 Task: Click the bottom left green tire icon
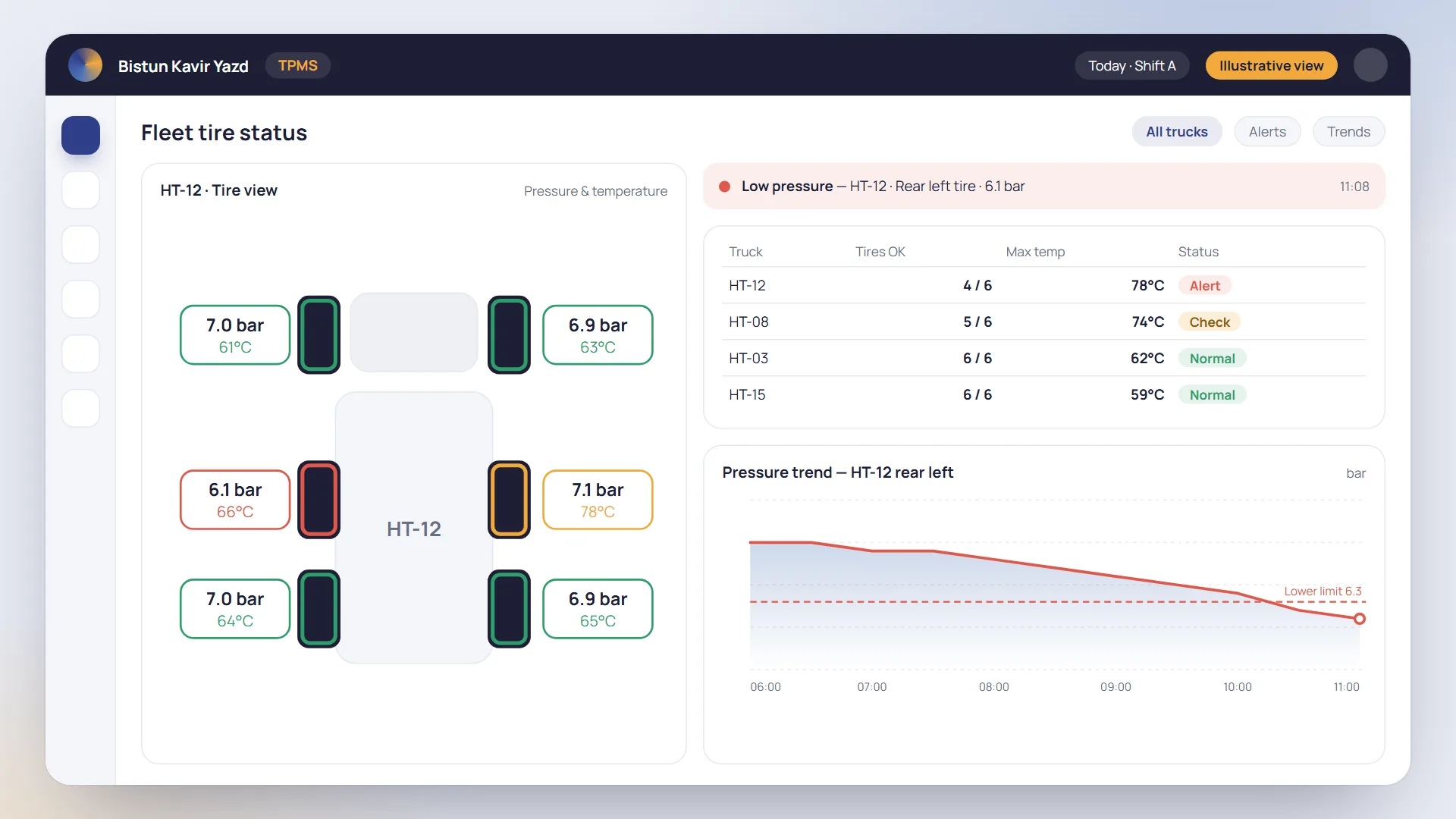coord(318,608)
